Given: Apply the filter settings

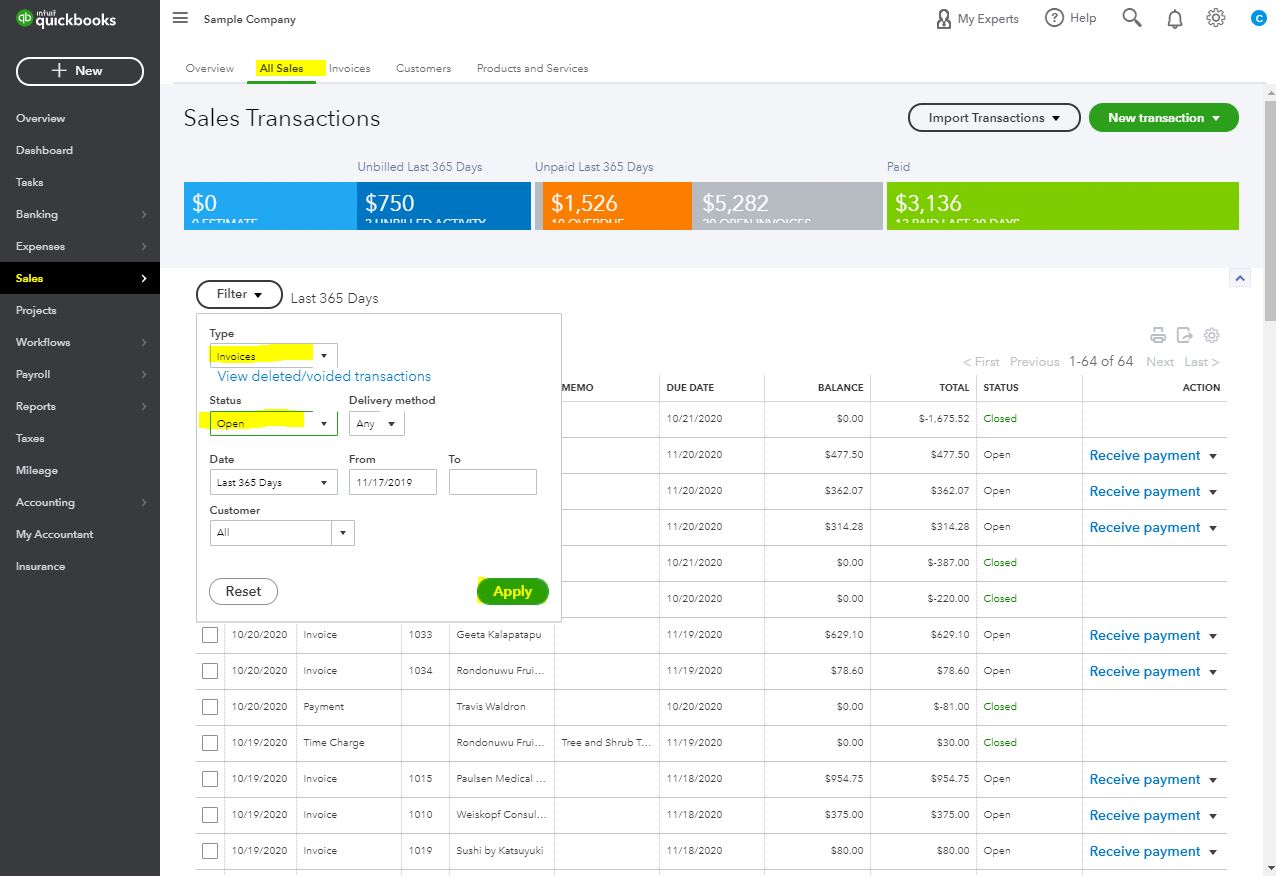Looking at the screenshot, I should (x=512, y=591).
